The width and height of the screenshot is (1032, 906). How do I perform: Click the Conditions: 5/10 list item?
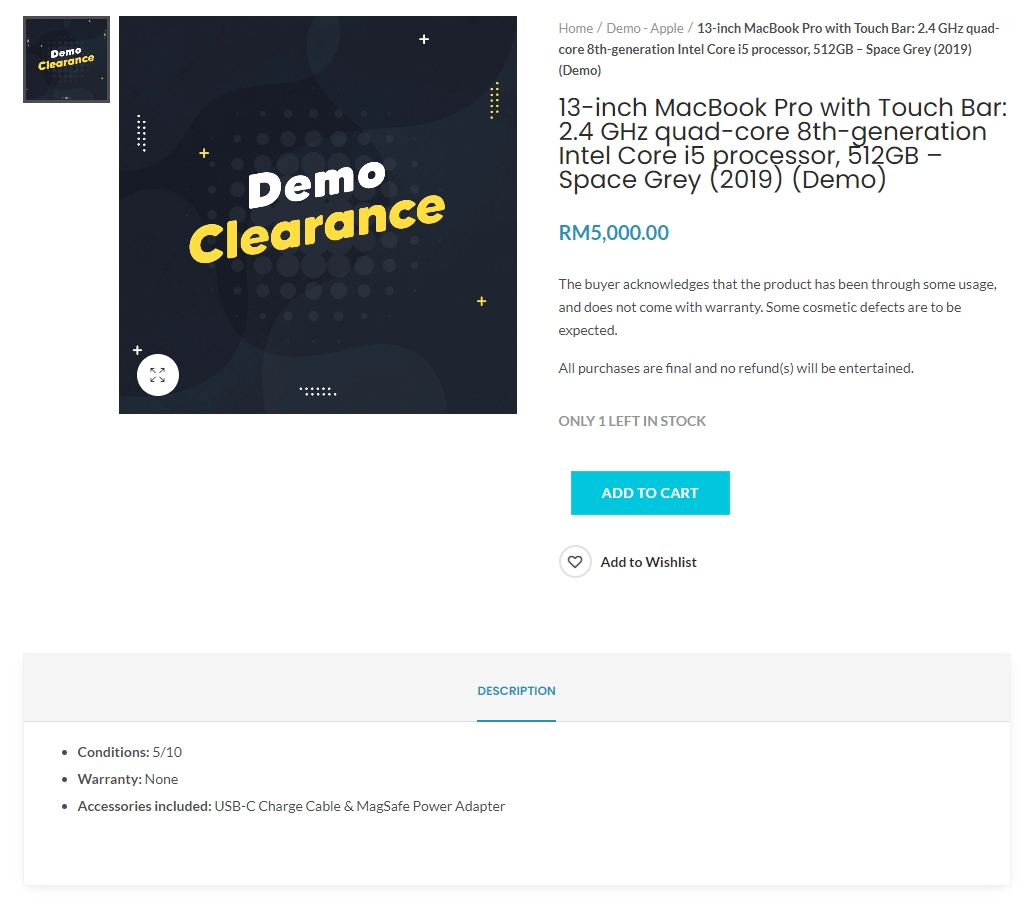(130, 752)
